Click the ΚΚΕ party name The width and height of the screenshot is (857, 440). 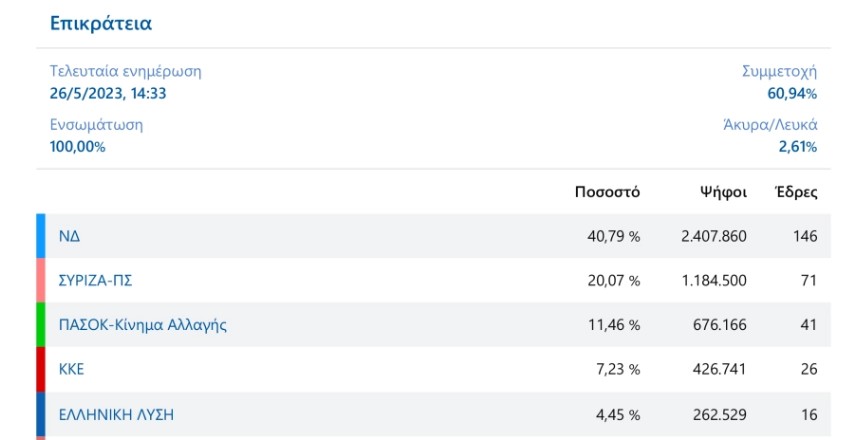pos(72,368)
